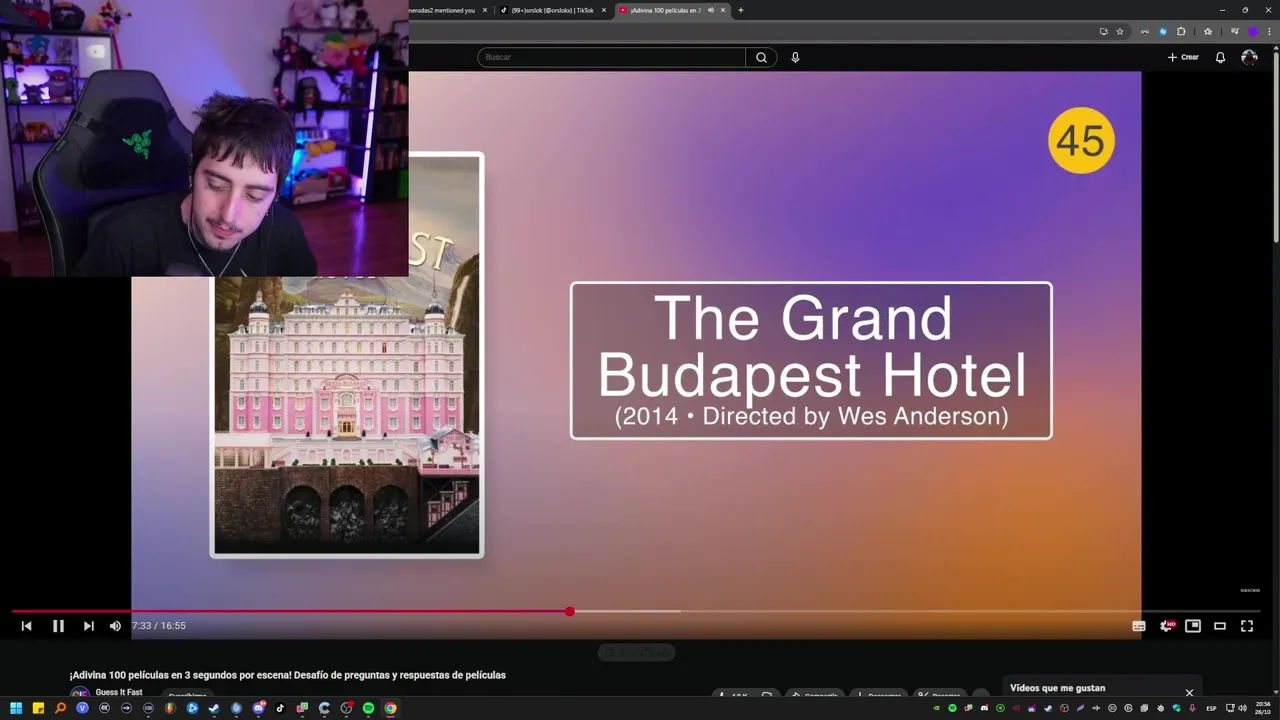Viewport: 1280px width, 720px height.
Task: Open Steam from the taskbar
Action: [x=214, y=708]
